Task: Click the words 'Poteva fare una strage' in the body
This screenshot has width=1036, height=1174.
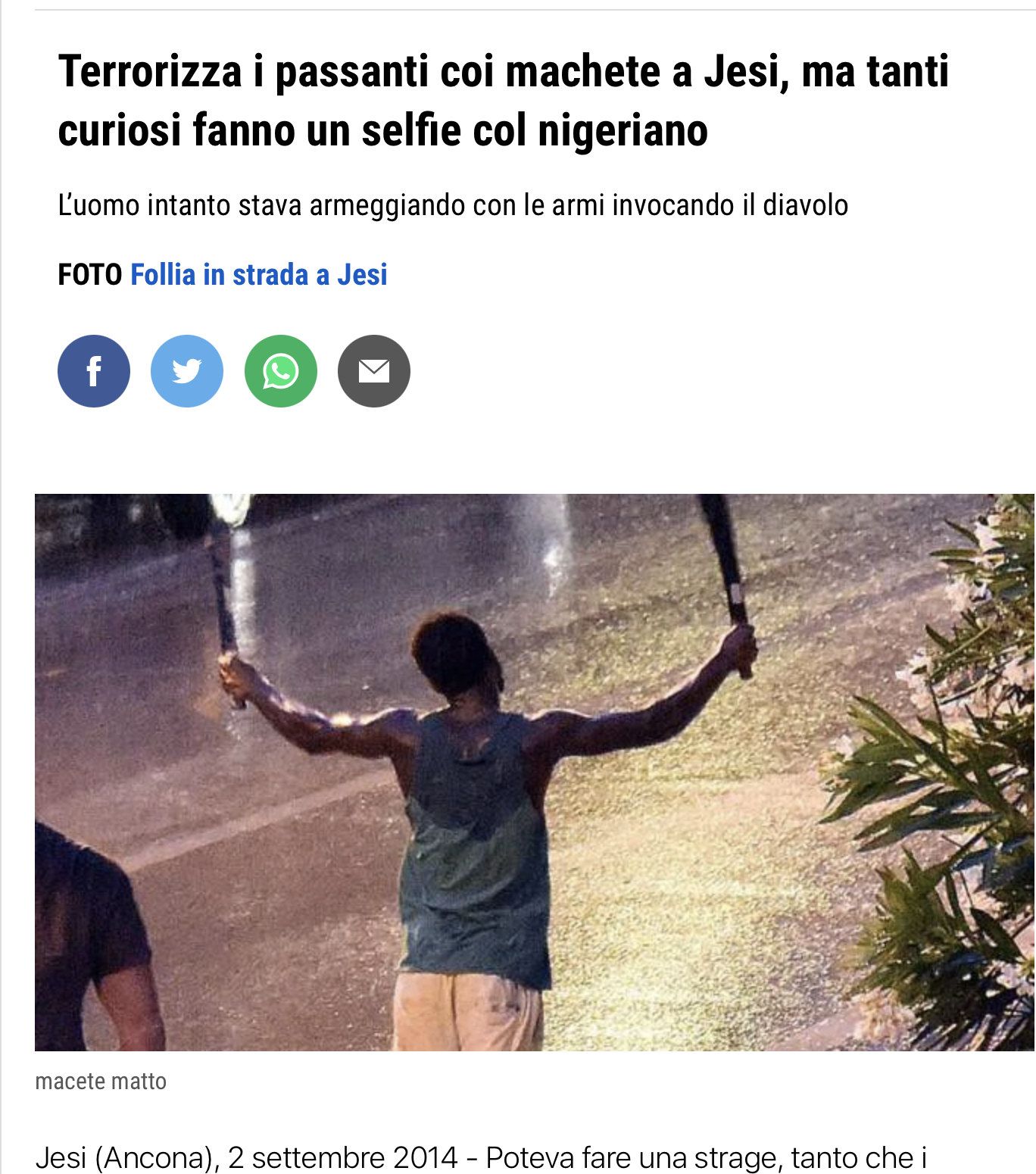Action: (633, 1158)
